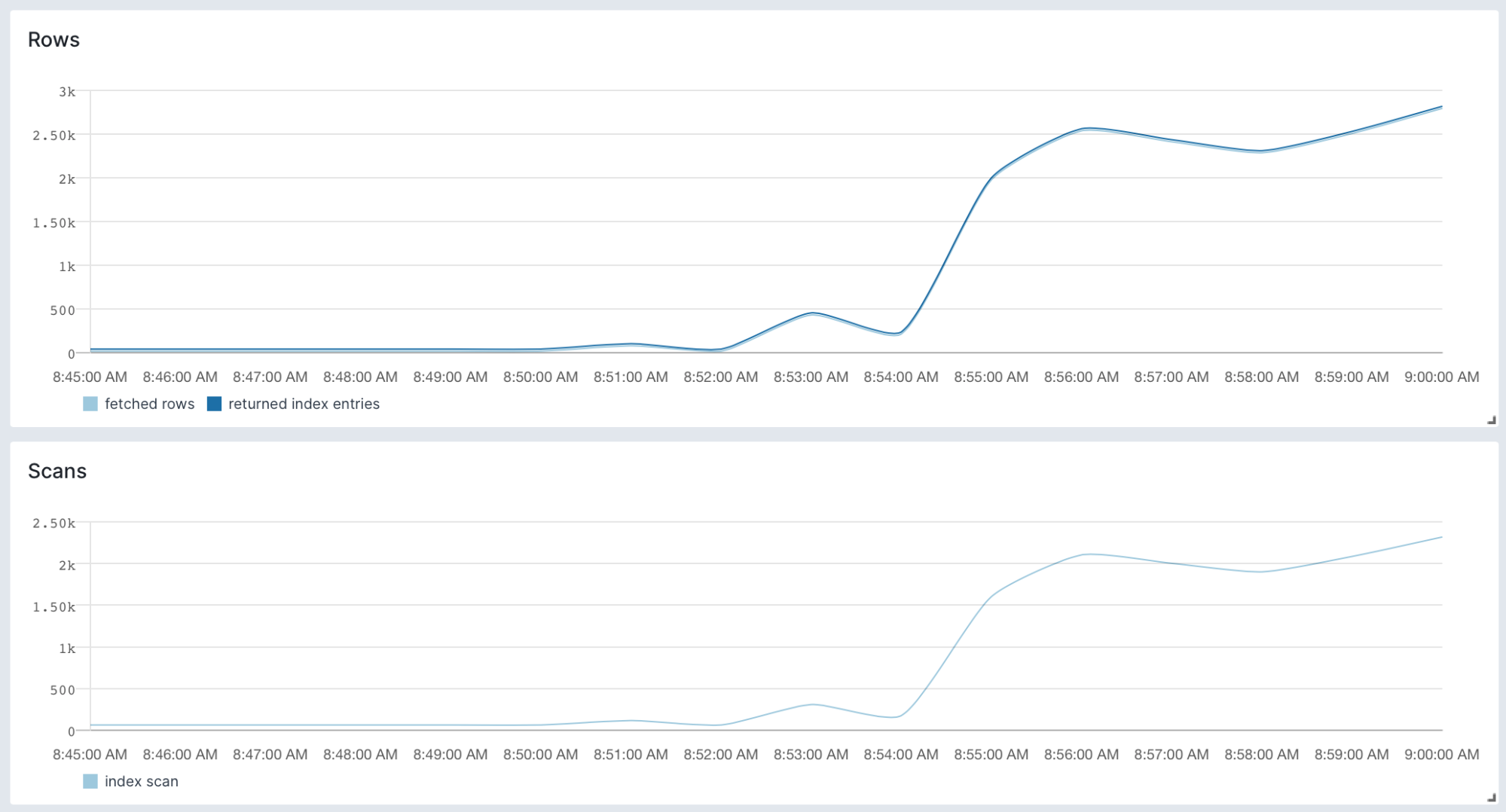Click 8:47:00 AM label on Scans chart
Image resolution: width=1506 pixels, height=812 pixels.
coord(270,754)
